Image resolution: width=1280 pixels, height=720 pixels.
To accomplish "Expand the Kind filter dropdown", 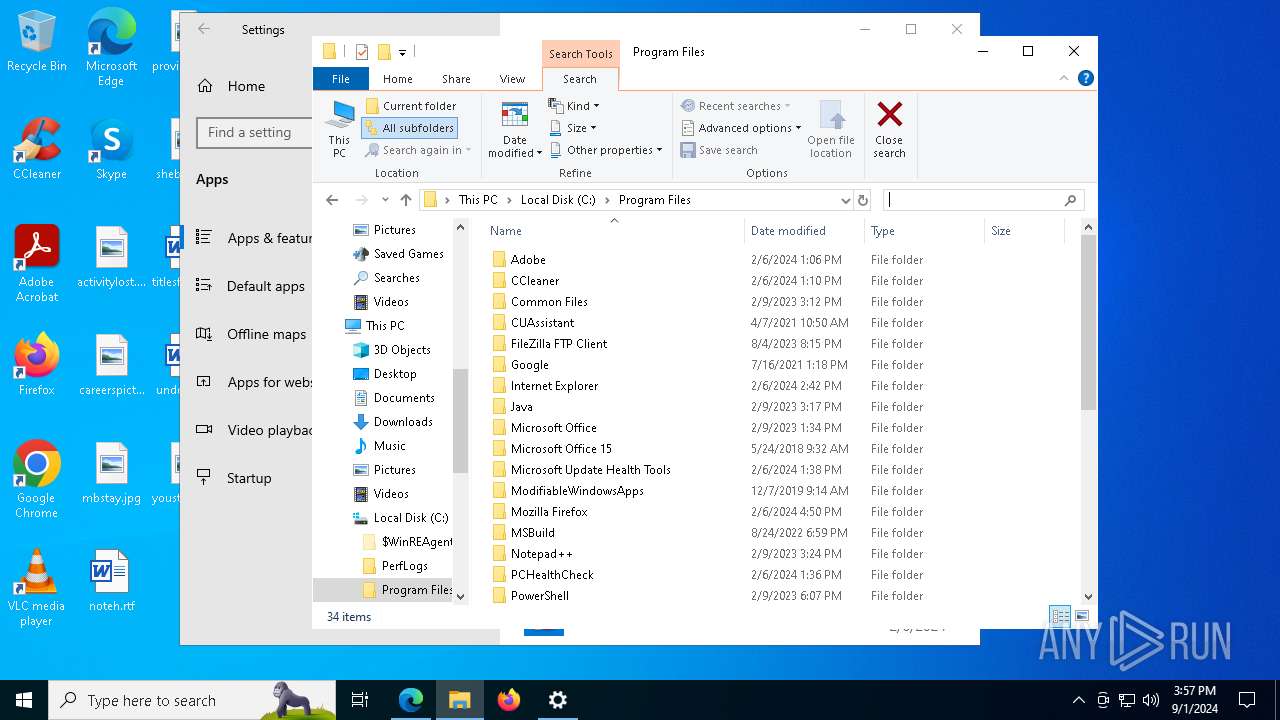I will [x=574, y=106].
